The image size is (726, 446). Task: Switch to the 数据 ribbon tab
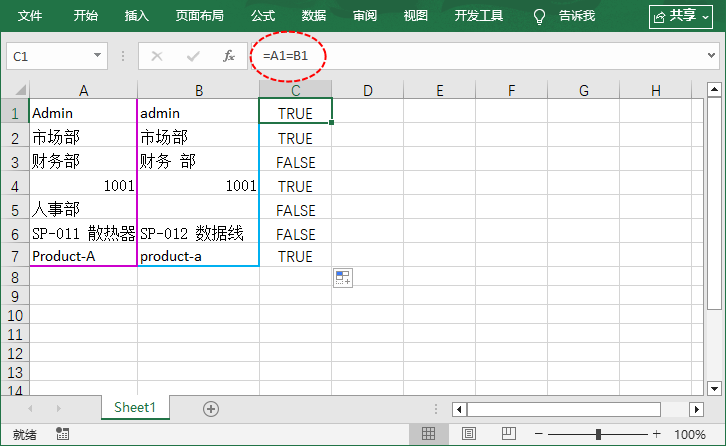314,16
